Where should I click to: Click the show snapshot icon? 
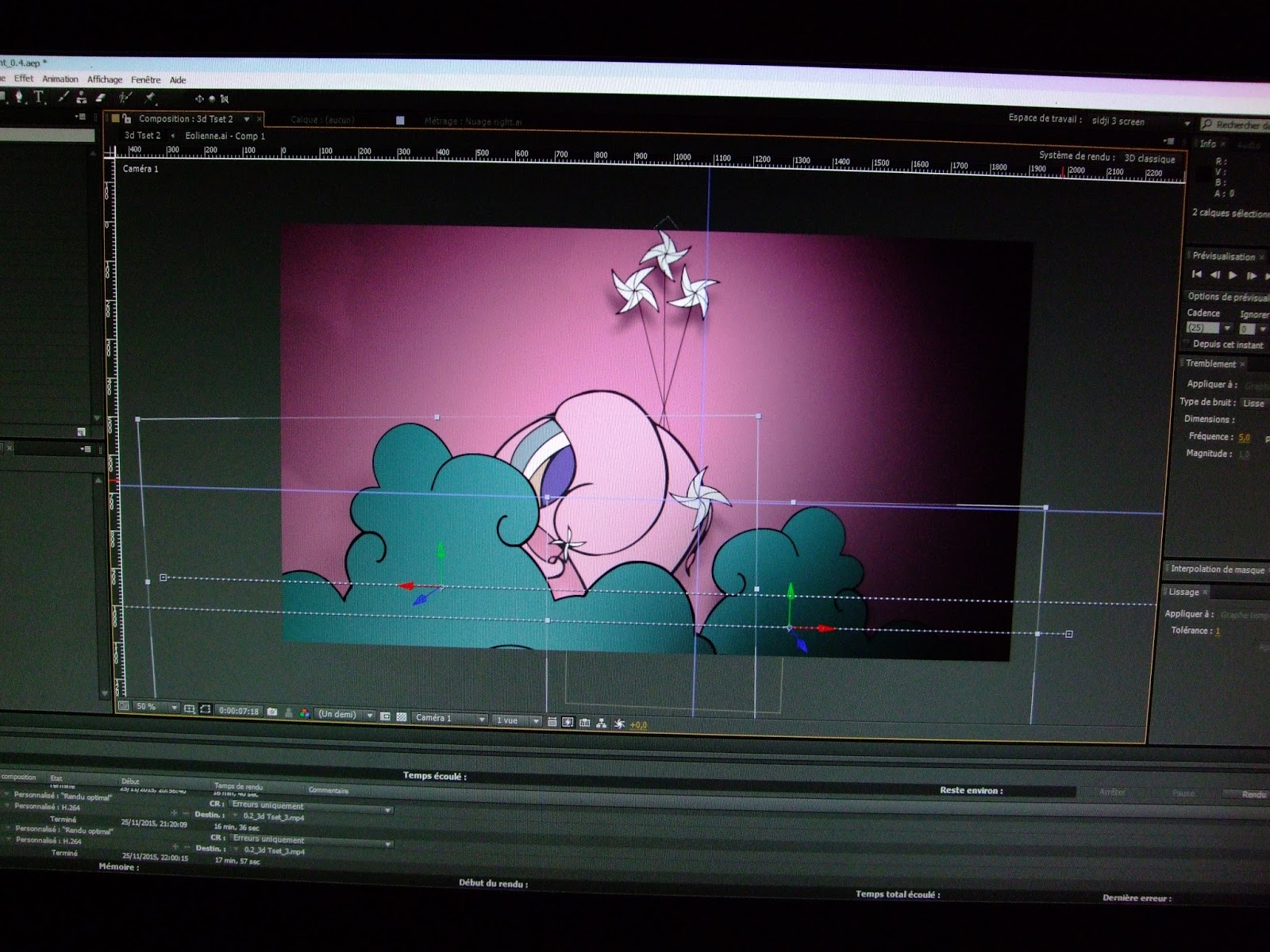pos(288,712)
